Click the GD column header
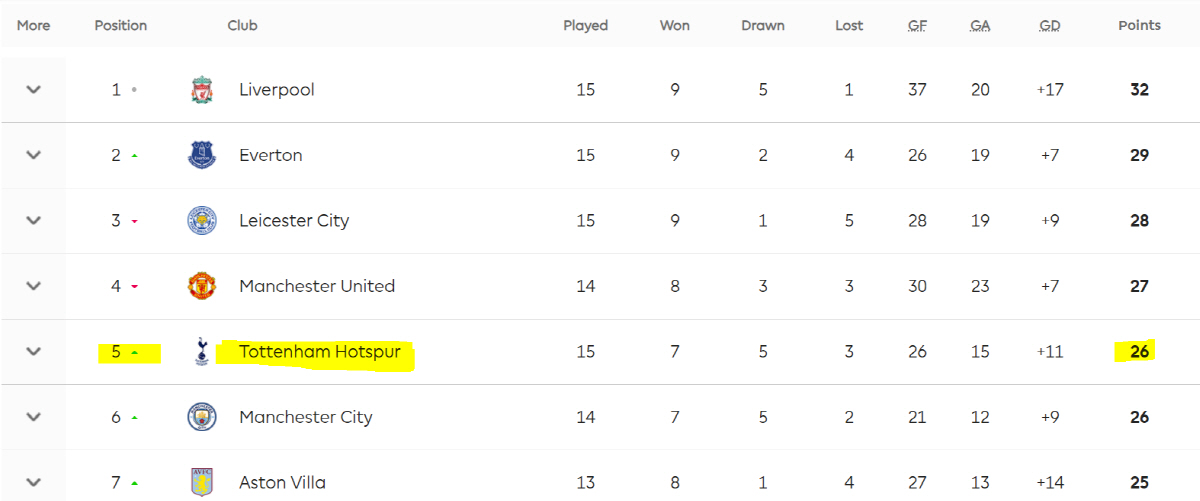Viewport: 1200px width, 501px height. 1050,26
